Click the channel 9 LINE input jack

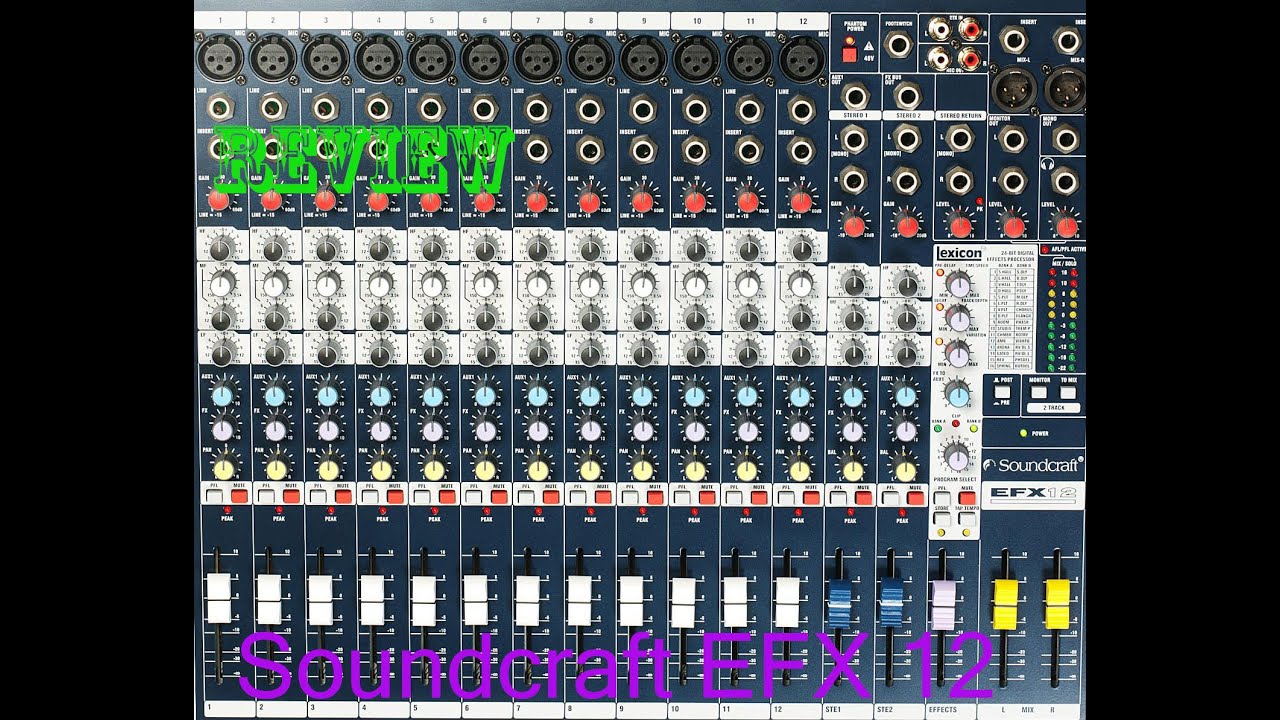(642, 108)
